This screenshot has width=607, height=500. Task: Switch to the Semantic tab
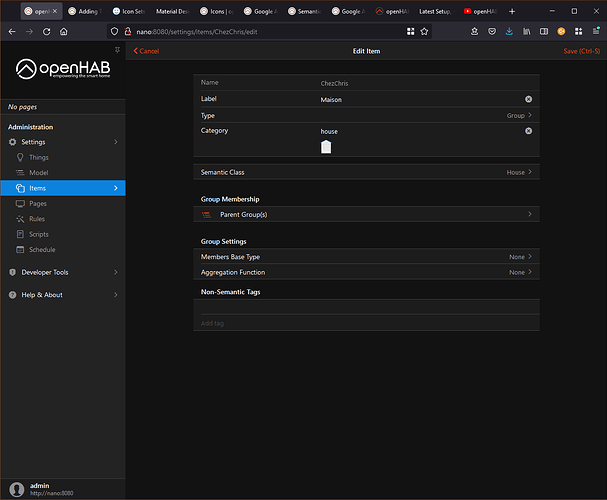click(x=305, y=12)
